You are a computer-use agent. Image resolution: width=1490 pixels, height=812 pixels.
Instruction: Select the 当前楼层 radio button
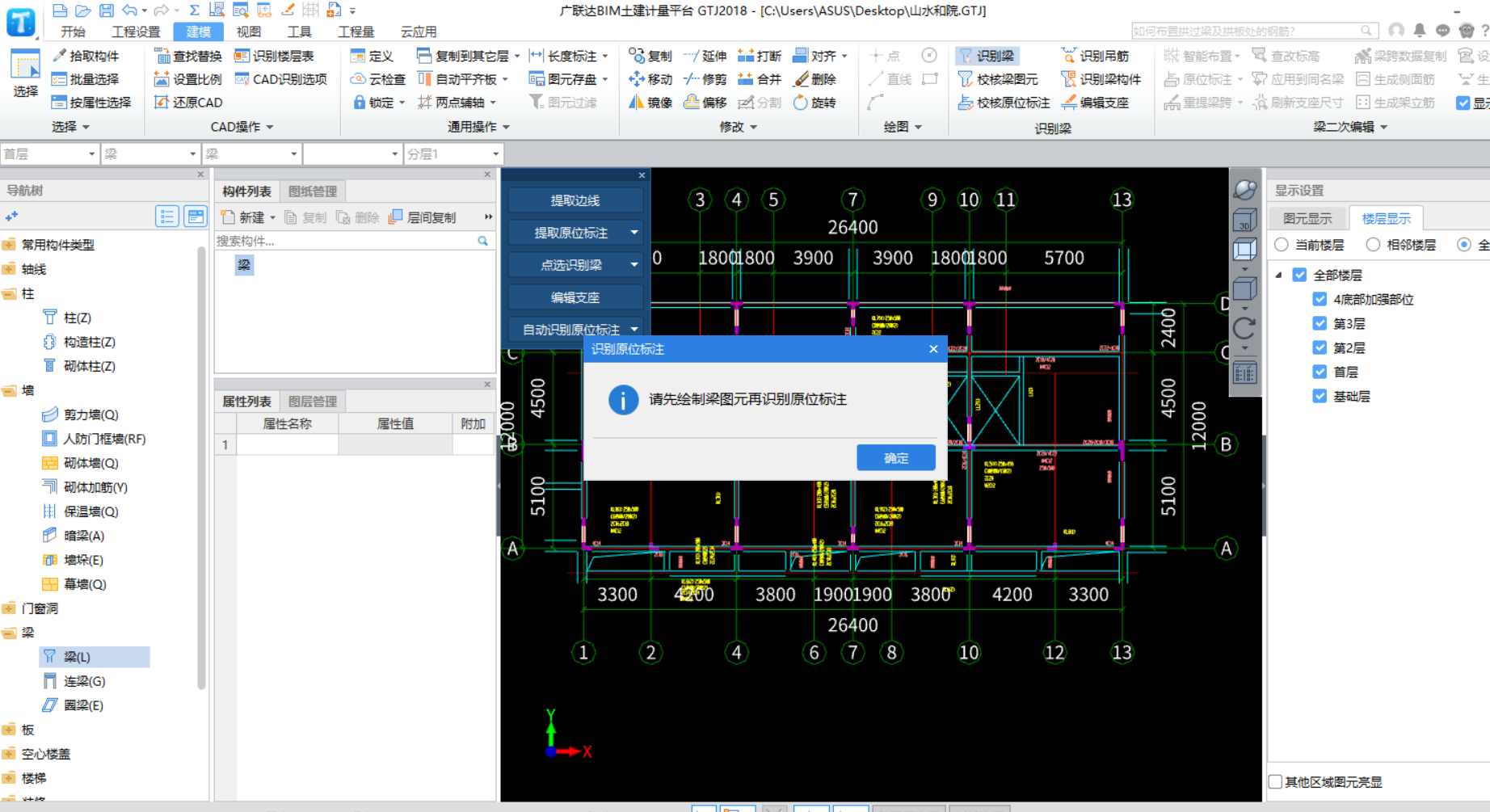1282,245
